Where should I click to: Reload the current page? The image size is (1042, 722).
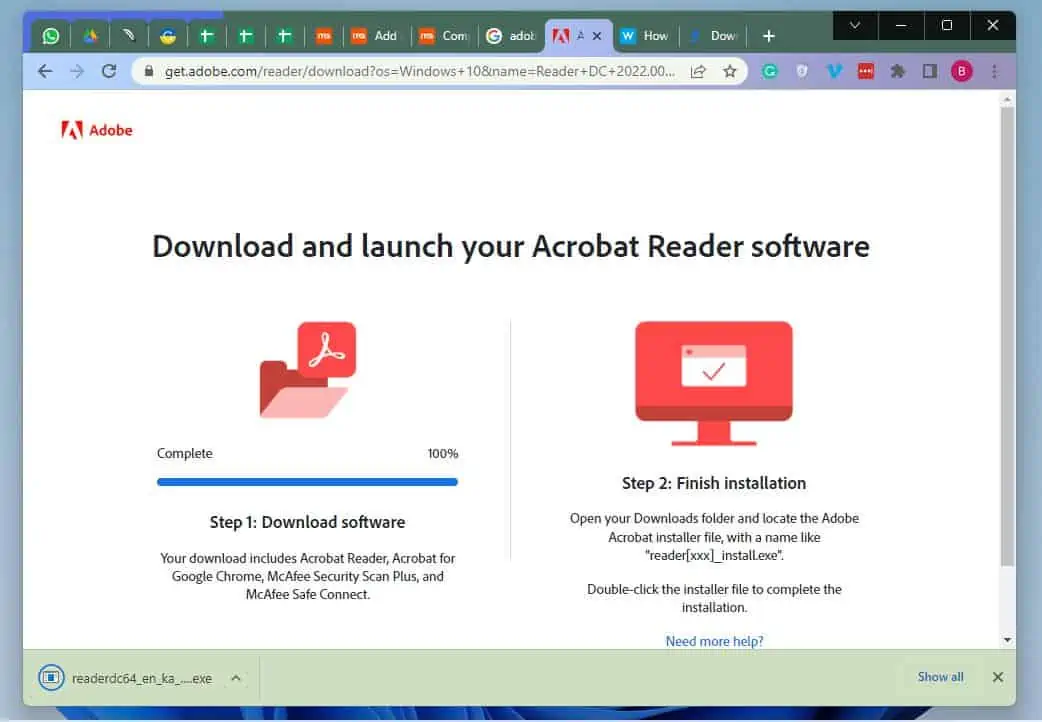[109, 71]
